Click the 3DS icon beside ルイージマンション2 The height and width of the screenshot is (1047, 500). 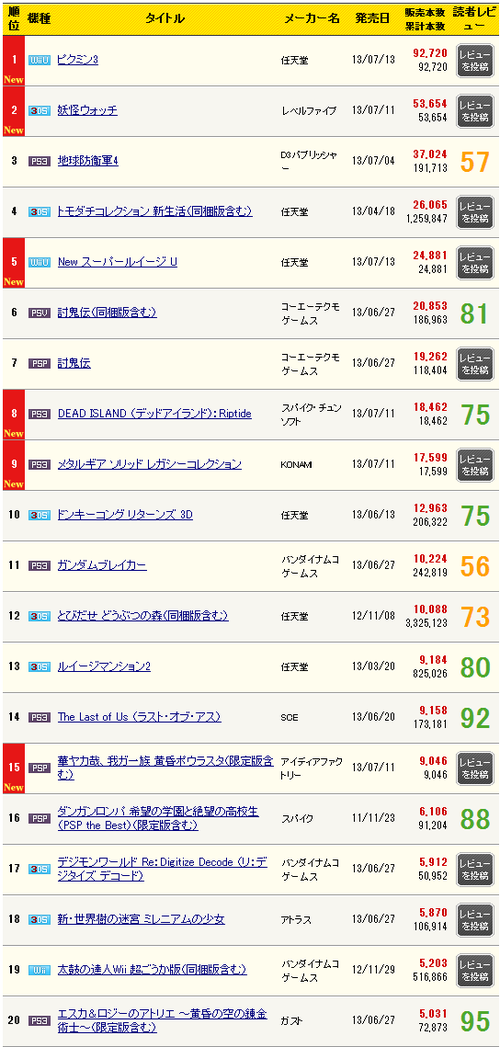(39, 666)
